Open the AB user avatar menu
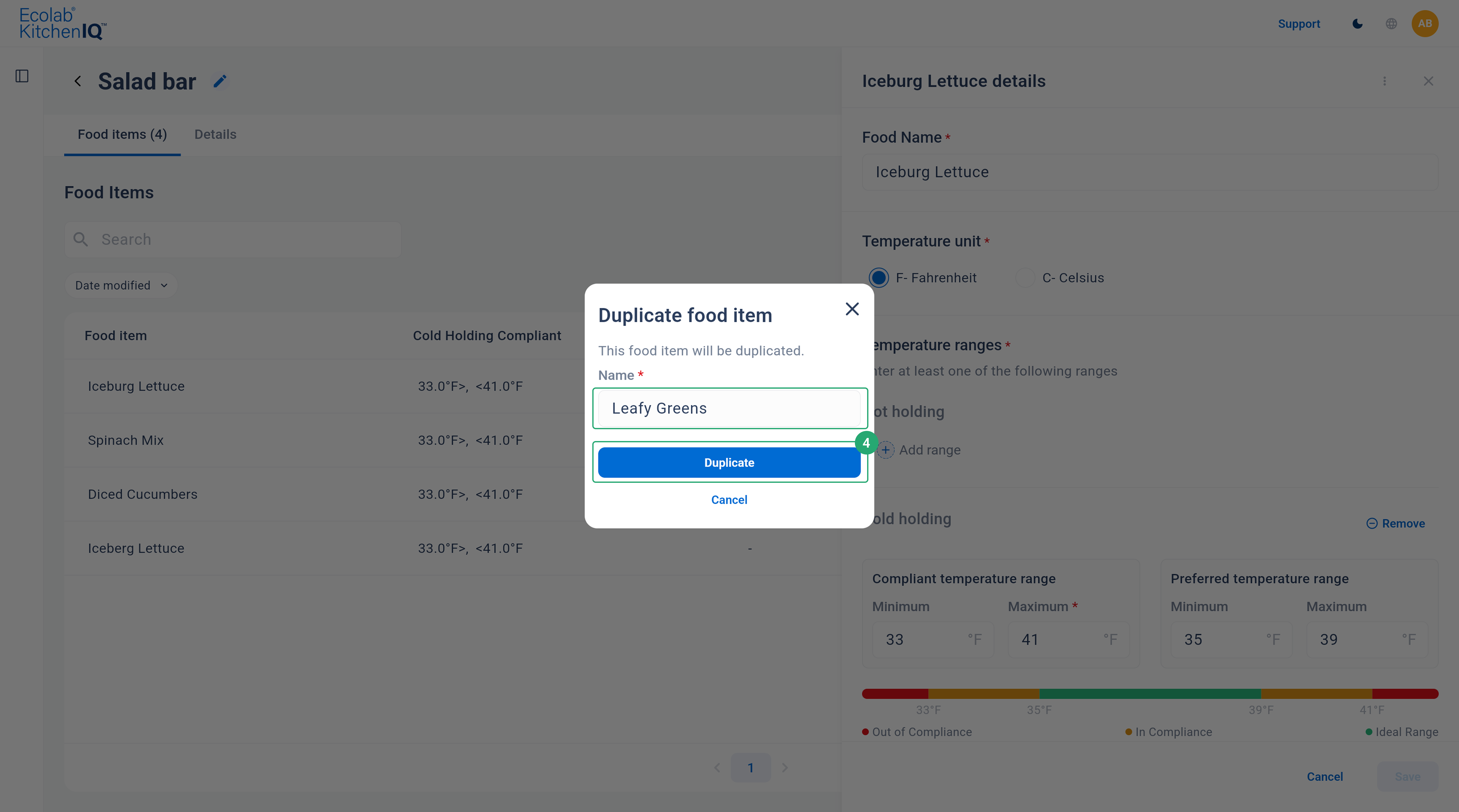The width and height of the screenshot is (1459, 812). [1425, 24]
